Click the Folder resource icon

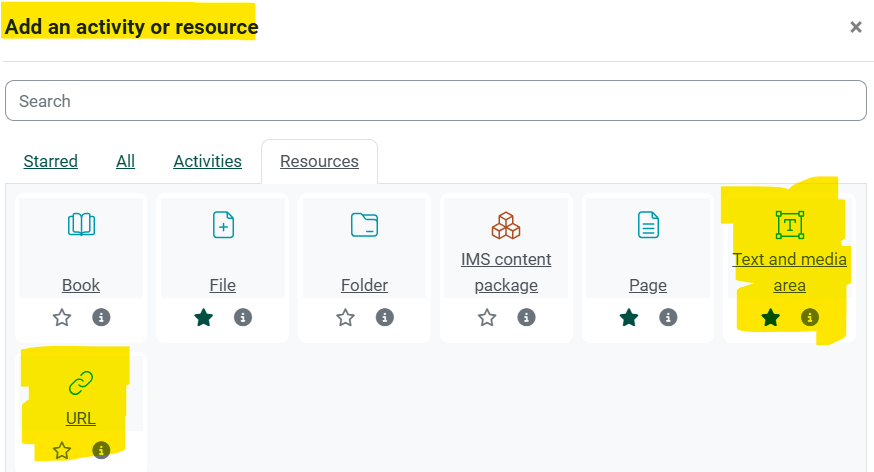click(x=365, y=225)
